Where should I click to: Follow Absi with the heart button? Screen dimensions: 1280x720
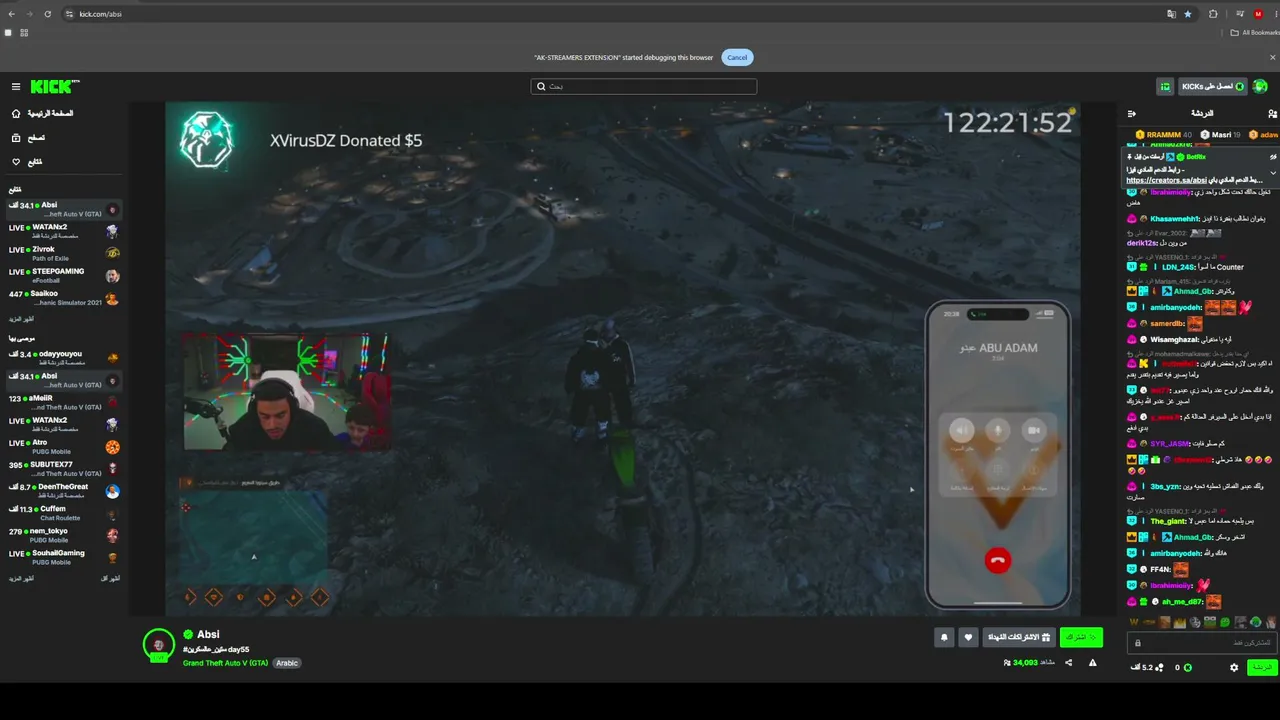967,637
